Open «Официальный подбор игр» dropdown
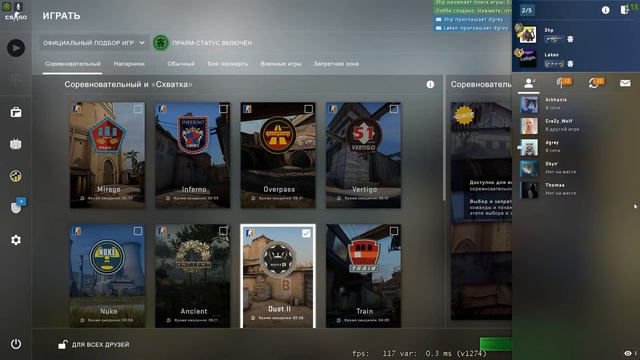Screen dimensions: 640x360 click(94, 43)
